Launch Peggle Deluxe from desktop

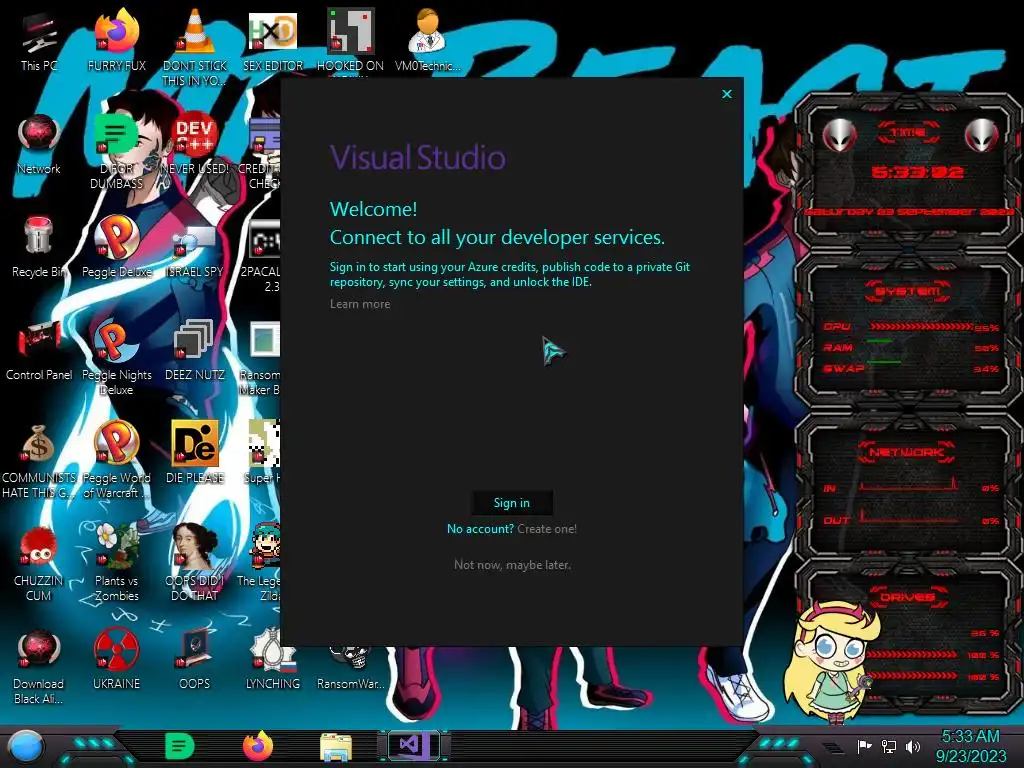pos(117,247)
